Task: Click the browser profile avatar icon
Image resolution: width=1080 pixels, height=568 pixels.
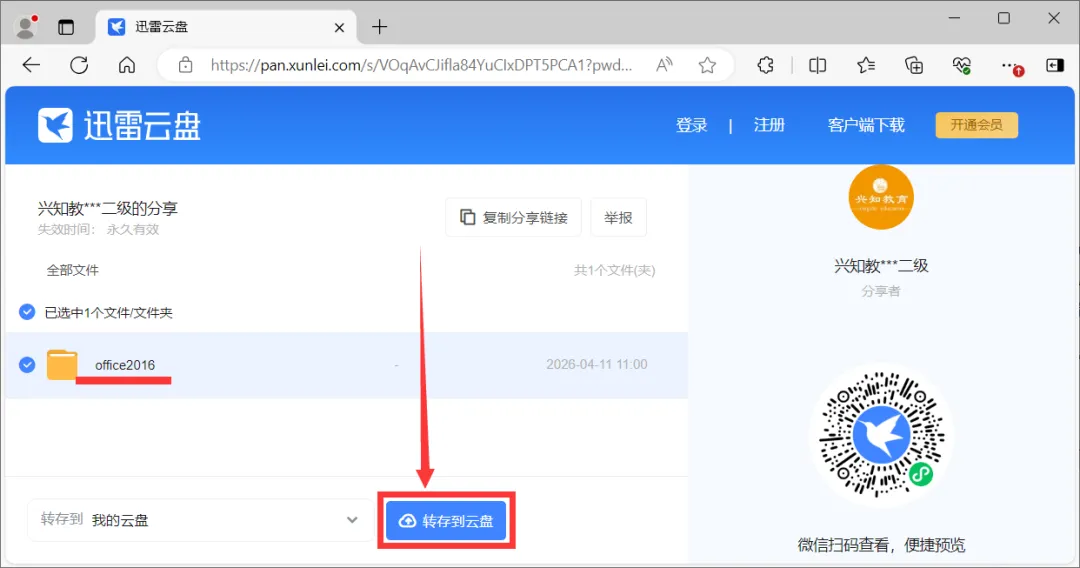Action: pyautogui.click(x=26, y=26)
